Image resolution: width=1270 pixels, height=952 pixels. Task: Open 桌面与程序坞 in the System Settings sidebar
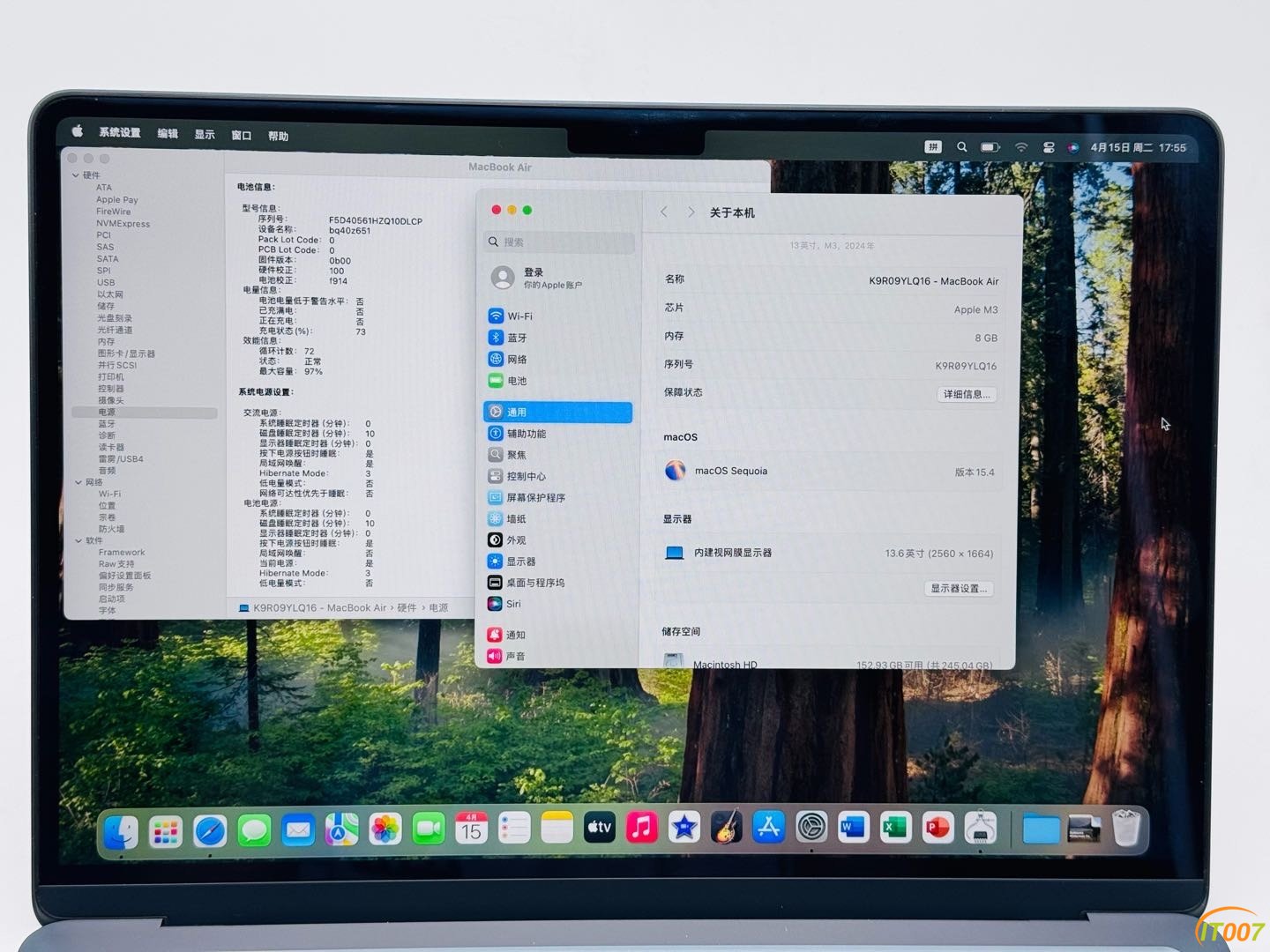557,582
